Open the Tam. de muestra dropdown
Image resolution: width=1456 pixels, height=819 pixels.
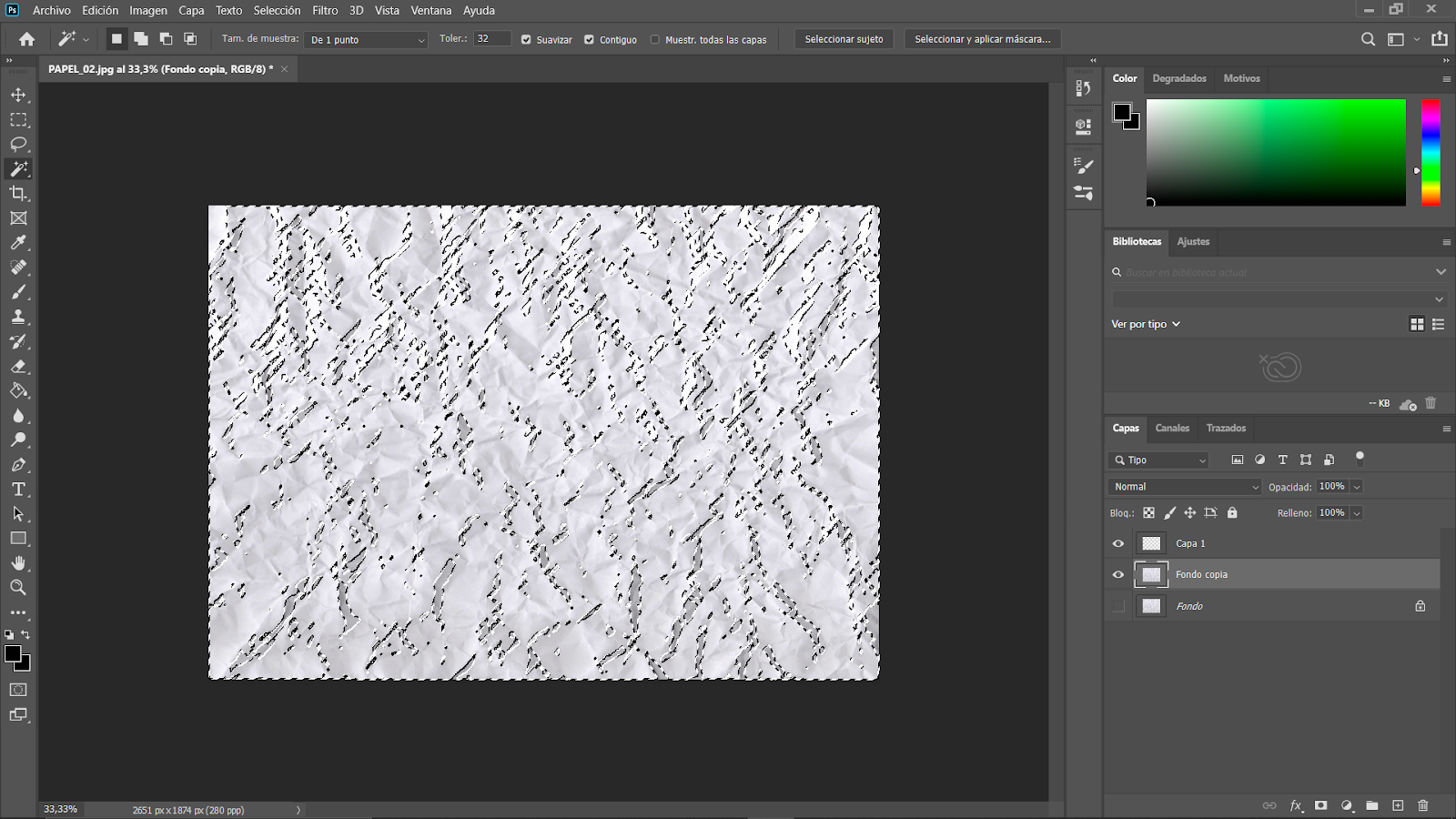pos(366,39)
